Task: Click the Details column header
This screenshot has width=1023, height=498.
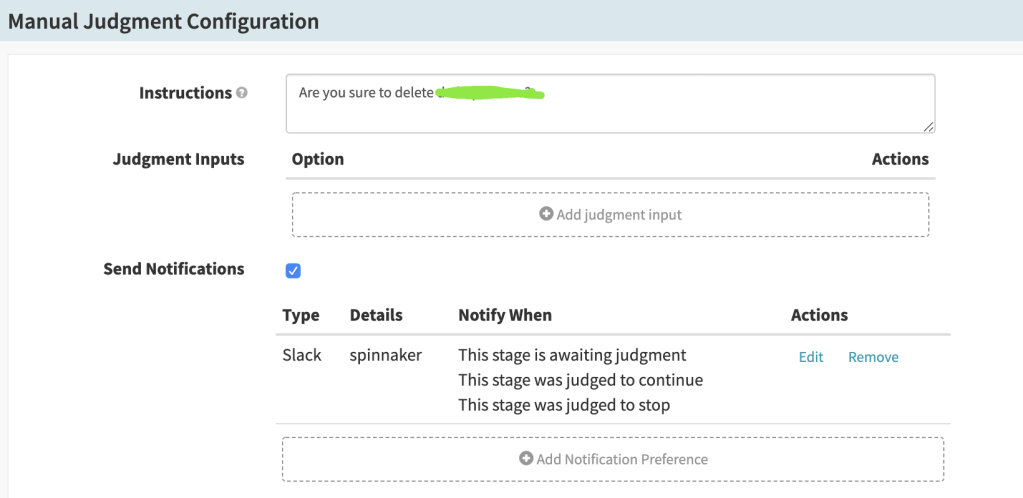Action: (376, 315)
